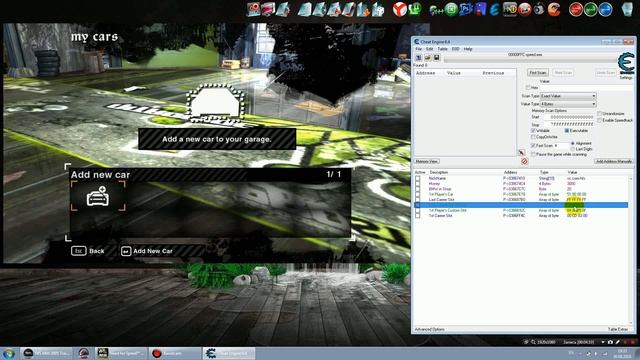Image resolution: width=640 pixels, height=360 pixels.
Task: Click Add Address Manually button
Action: point(613,162)
